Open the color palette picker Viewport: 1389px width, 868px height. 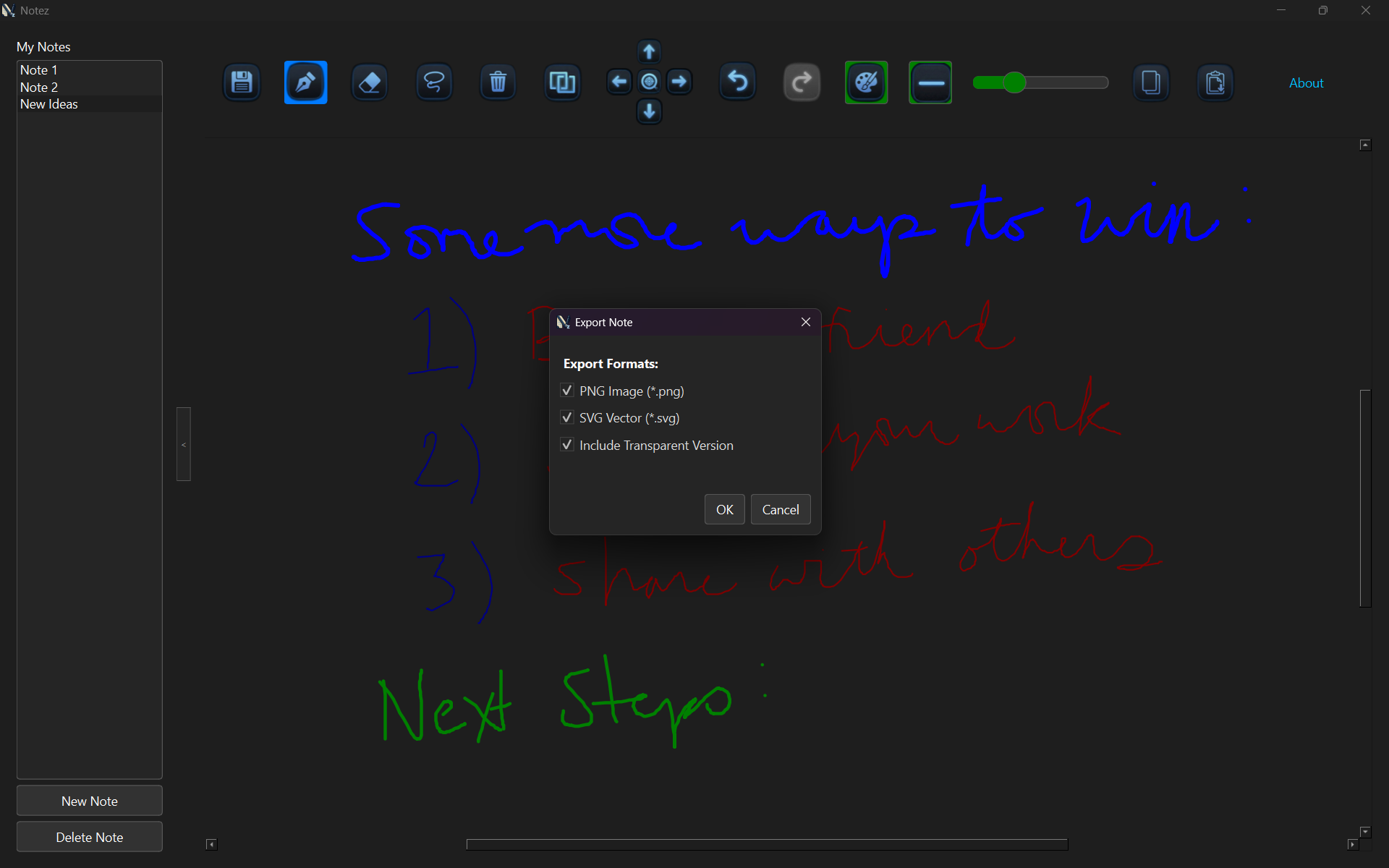click(866, 82)
